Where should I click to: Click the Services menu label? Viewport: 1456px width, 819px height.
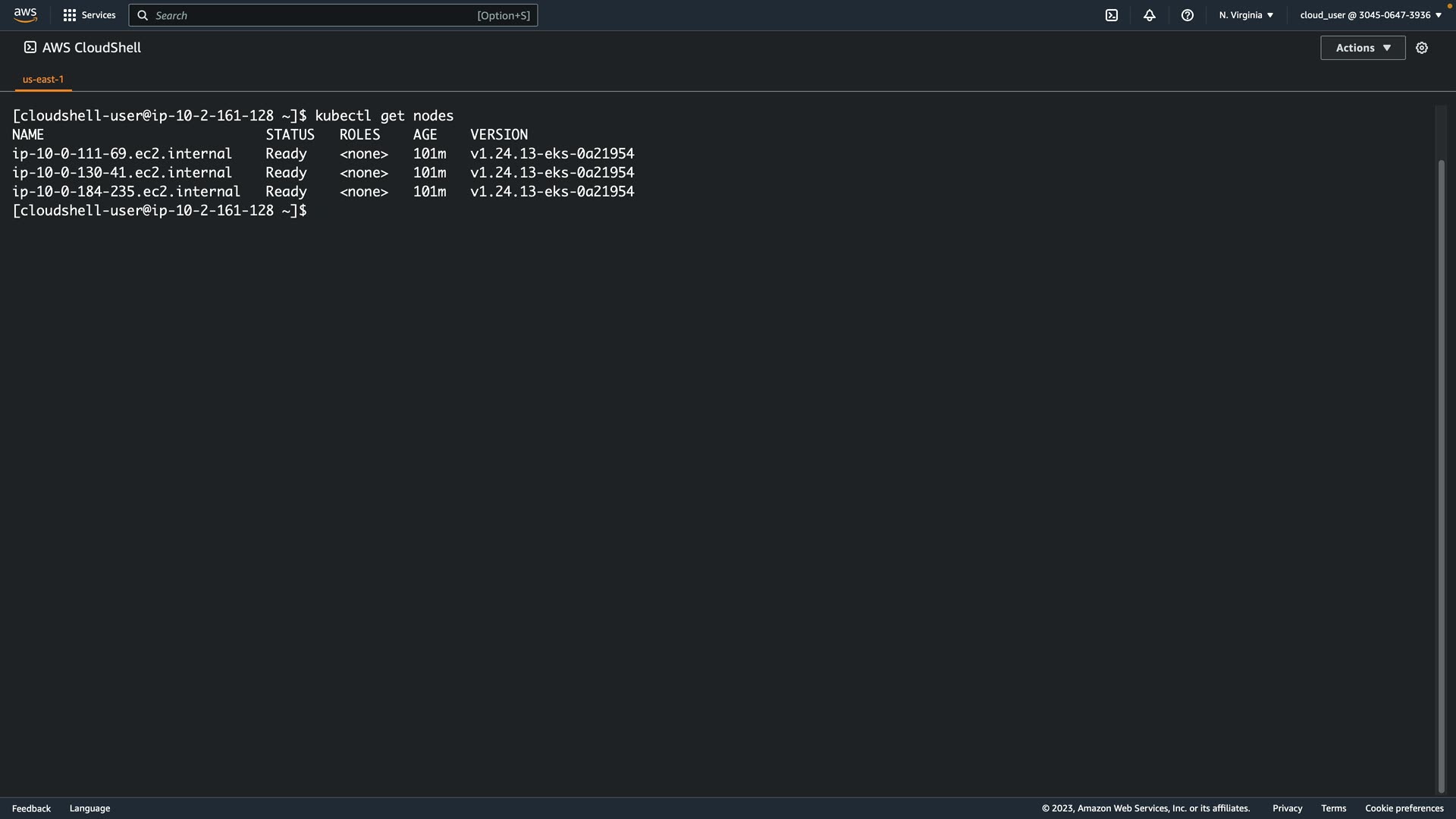pyautogui.click(x=99, y=15)
